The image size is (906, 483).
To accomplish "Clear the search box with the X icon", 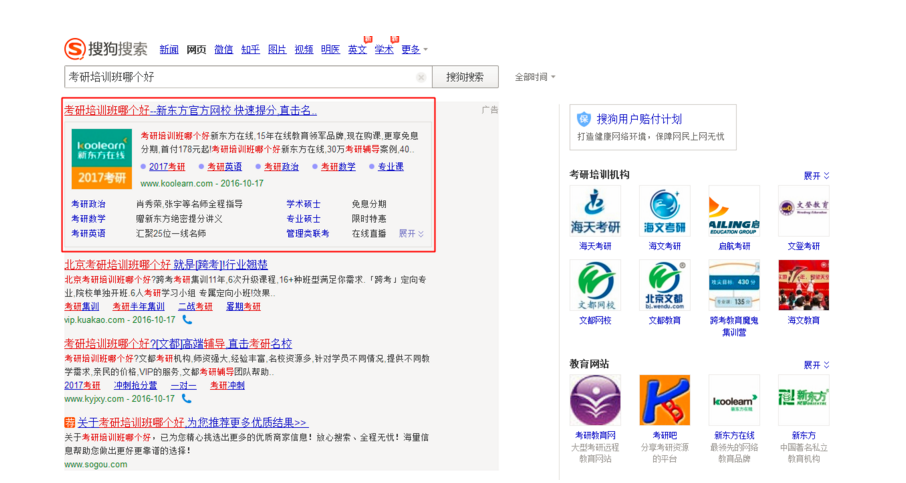I will tap(421, 77).
